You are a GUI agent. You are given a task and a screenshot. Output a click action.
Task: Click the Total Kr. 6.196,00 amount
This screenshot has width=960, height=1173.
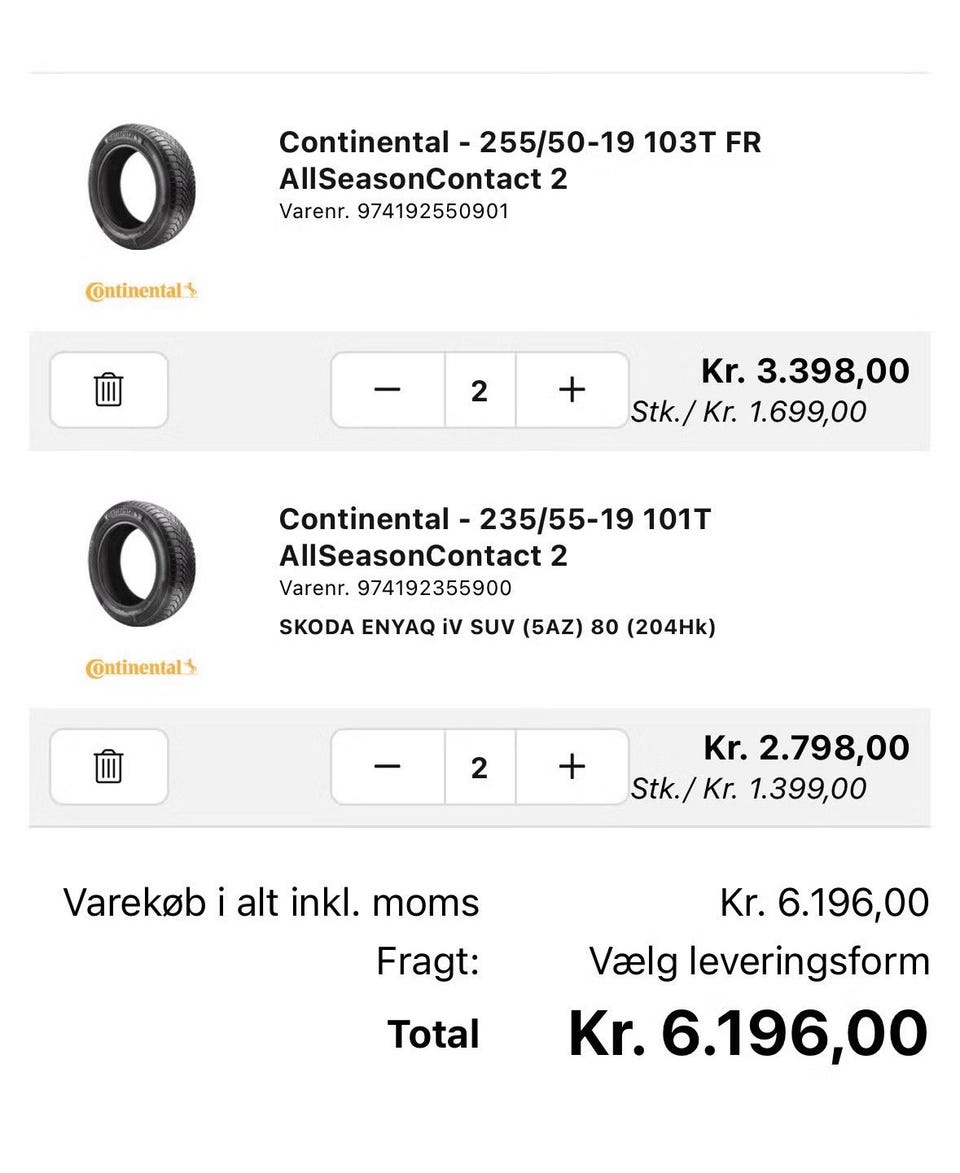click(x=748, y=1033)
